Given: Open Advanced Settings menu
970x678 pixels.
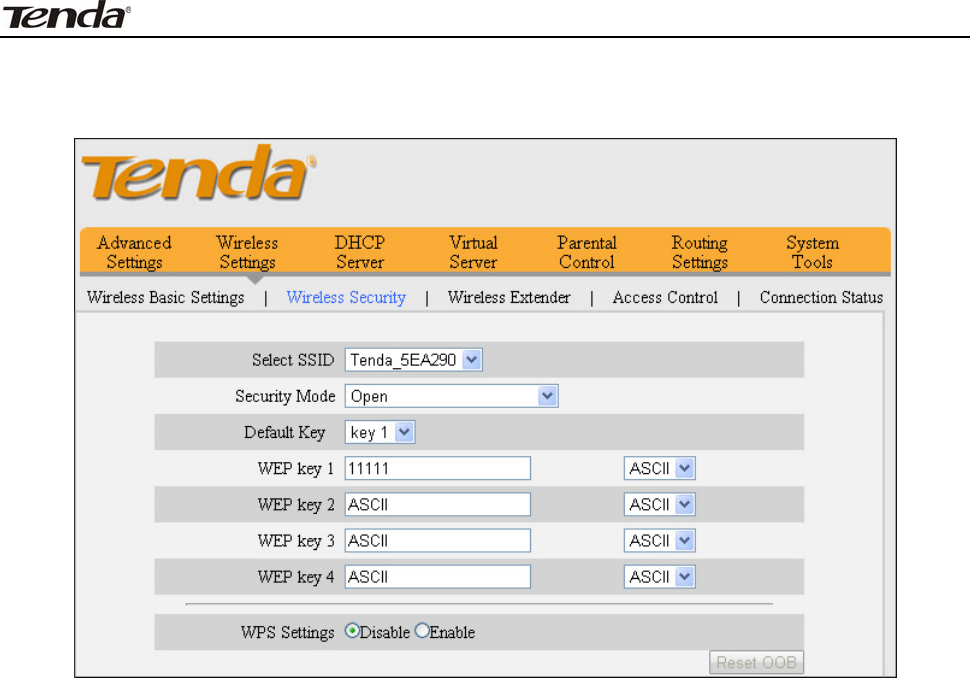Looking at the screenshot, I should pyautogui.click(x=134, y=252).
